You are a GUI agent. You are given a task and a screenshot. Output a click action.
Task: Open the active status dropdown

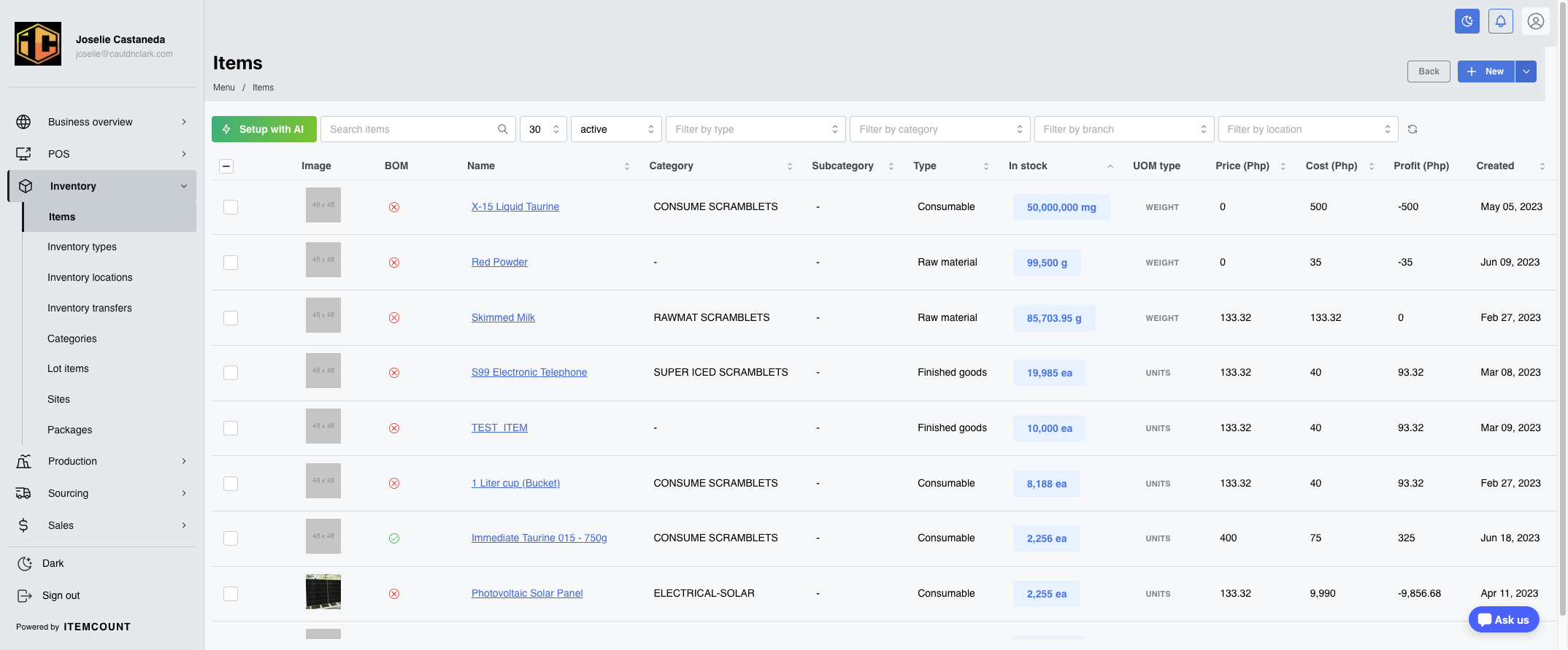click(x=616, y=129)
